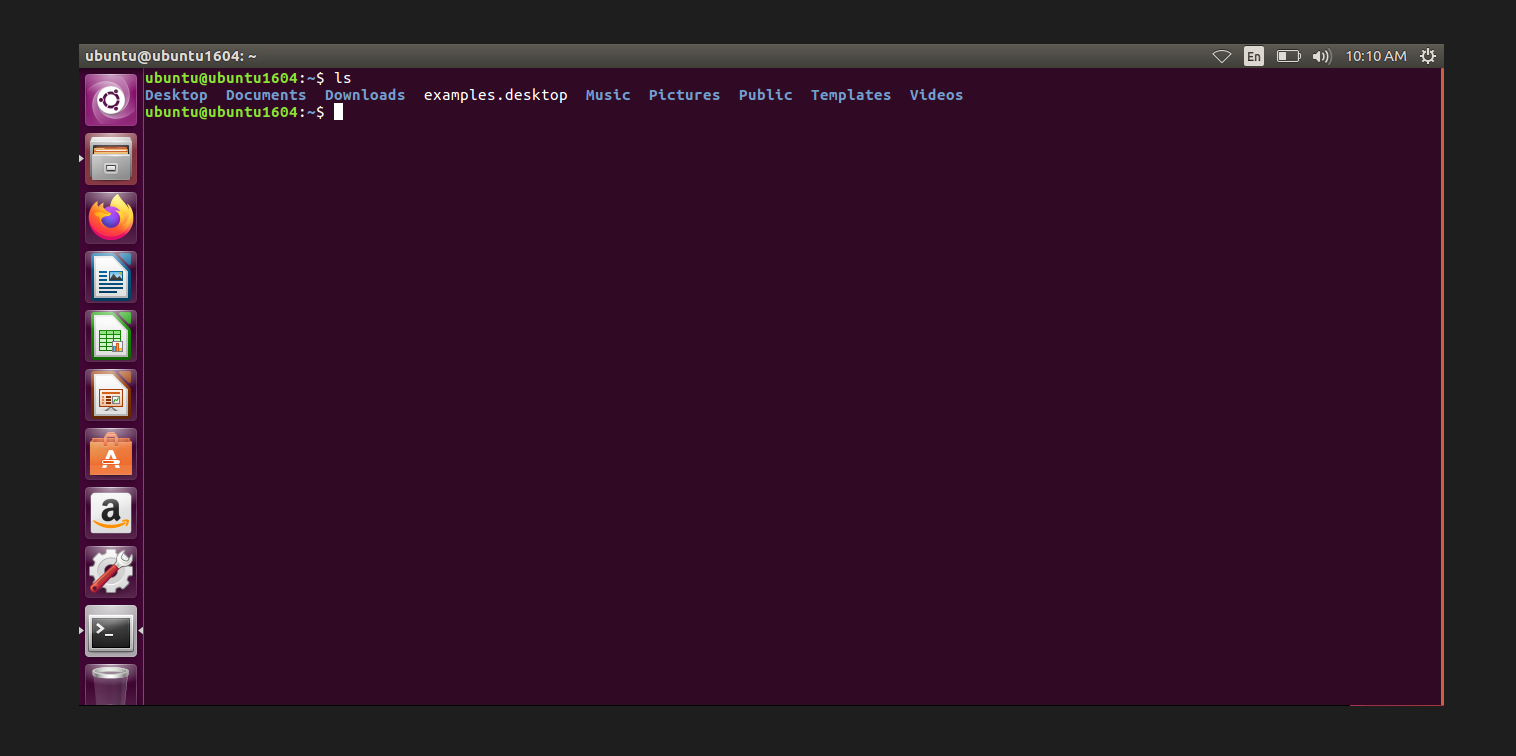Open the sound volume indicator
Image resolution: width=1516 pixels, height=756 pixels.
click(1321, 57)
